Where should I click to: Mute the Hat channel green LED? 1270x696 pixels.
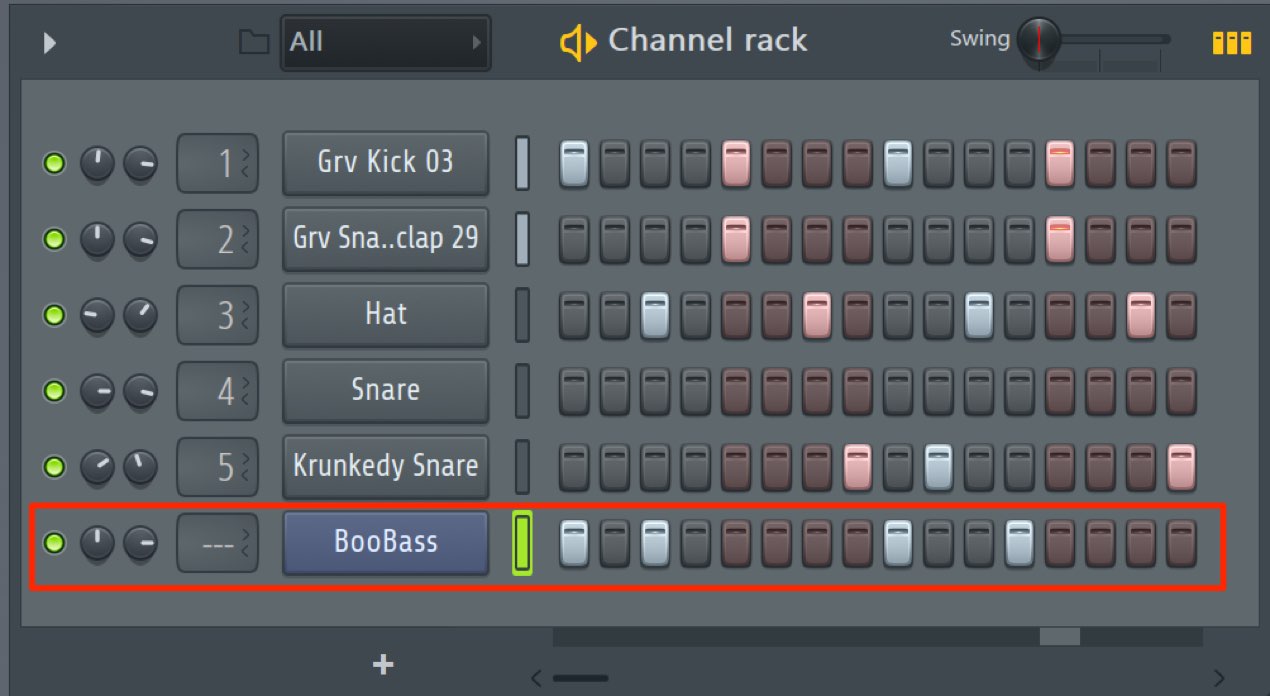click(54, 315)
